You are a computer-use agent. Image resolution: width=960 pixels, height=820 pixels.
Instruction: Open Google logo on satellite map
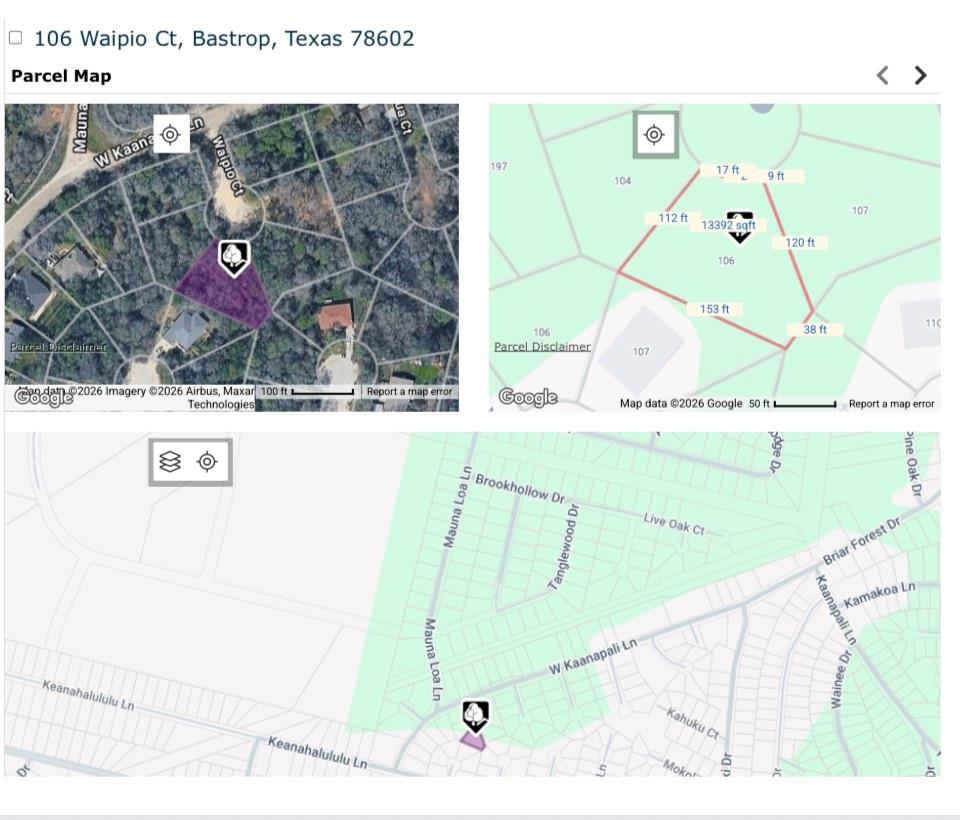click(x=43, y=397)
